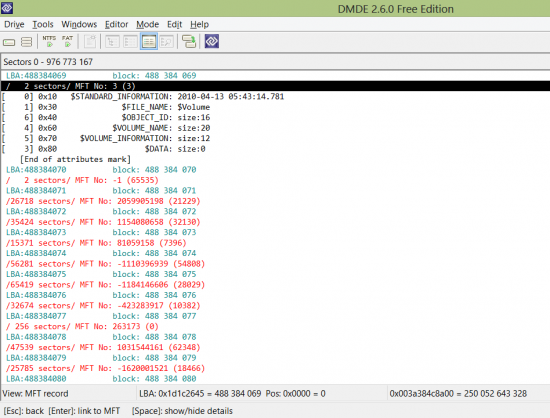Click the $FILE_NAME: $Volume row
The width and height of the screenshot is (550, 418).
[x=106, y=107]
